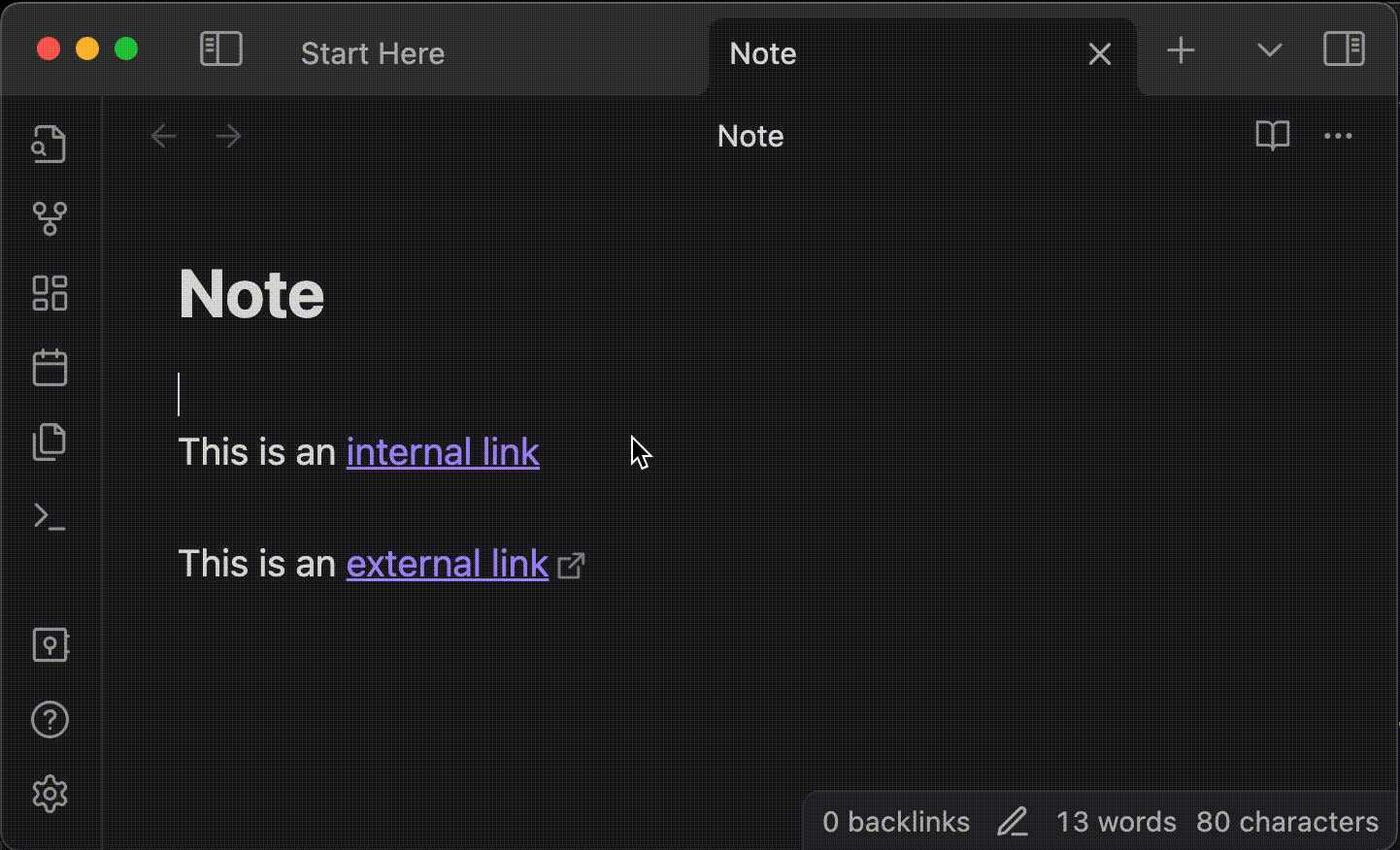Switch to the Start Here tab
1400x850 pixels.
point(373,53)
